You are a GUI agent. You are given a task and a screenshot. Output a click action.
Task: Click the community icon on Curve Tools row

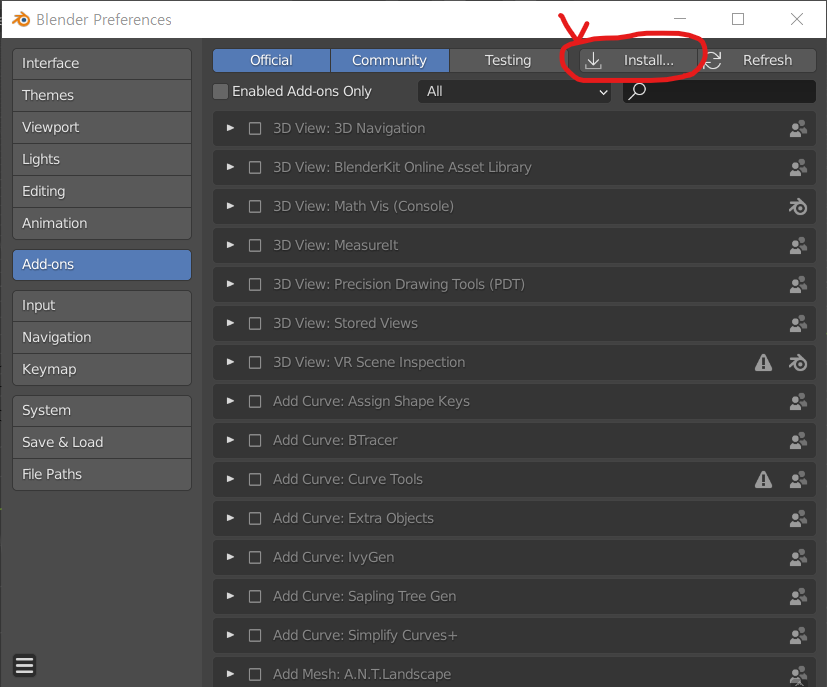coord(798,480)
